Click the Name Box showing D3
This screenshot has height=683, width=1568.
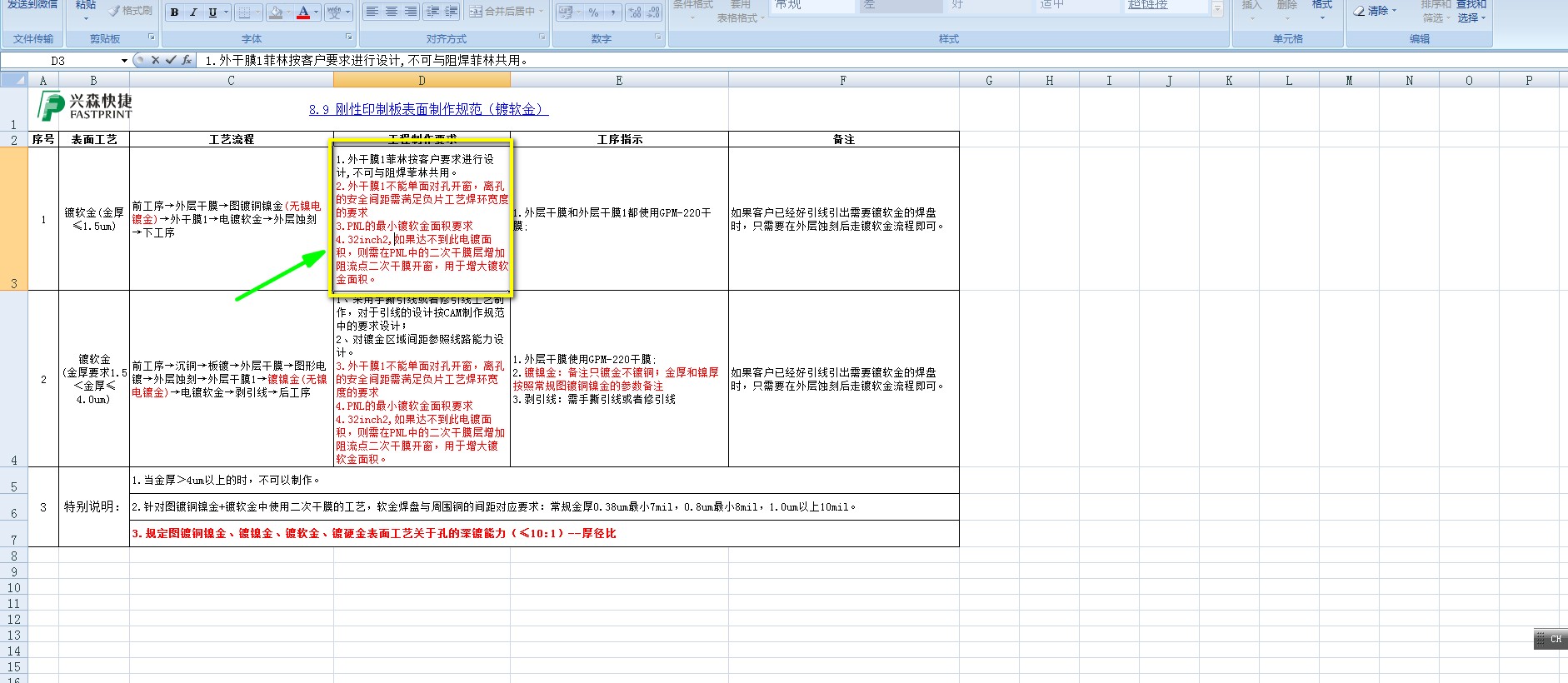(58, 61)
